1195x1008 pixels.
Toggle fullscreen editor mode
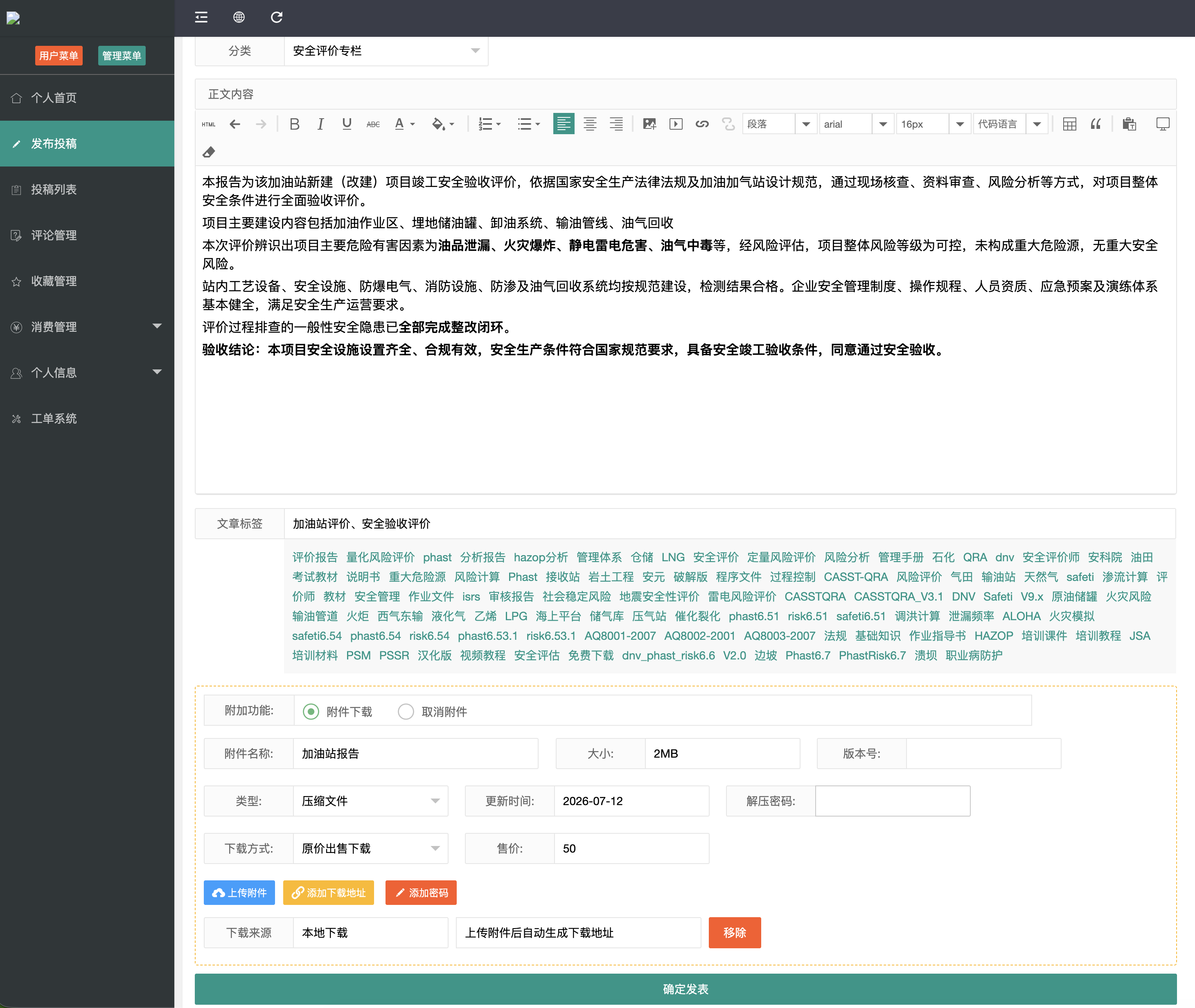click(1162, 124)
